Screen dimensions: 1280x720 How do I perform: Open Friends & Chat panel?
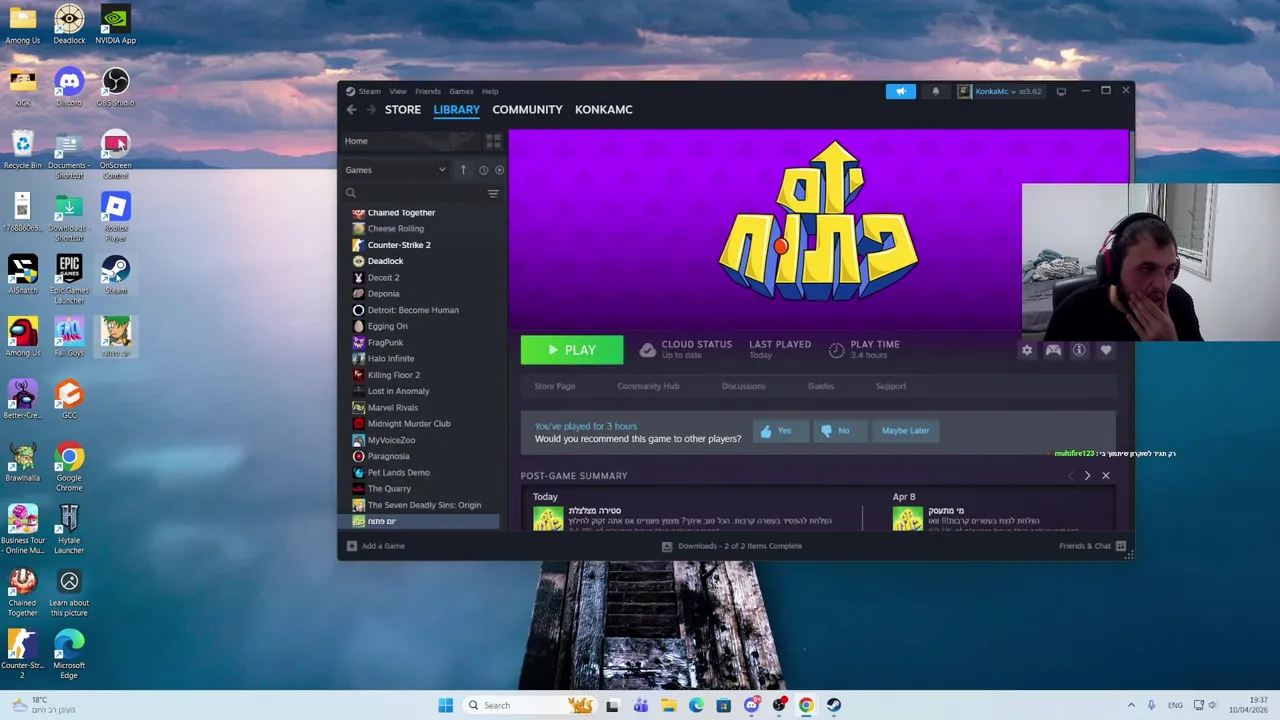[1092, 546]
